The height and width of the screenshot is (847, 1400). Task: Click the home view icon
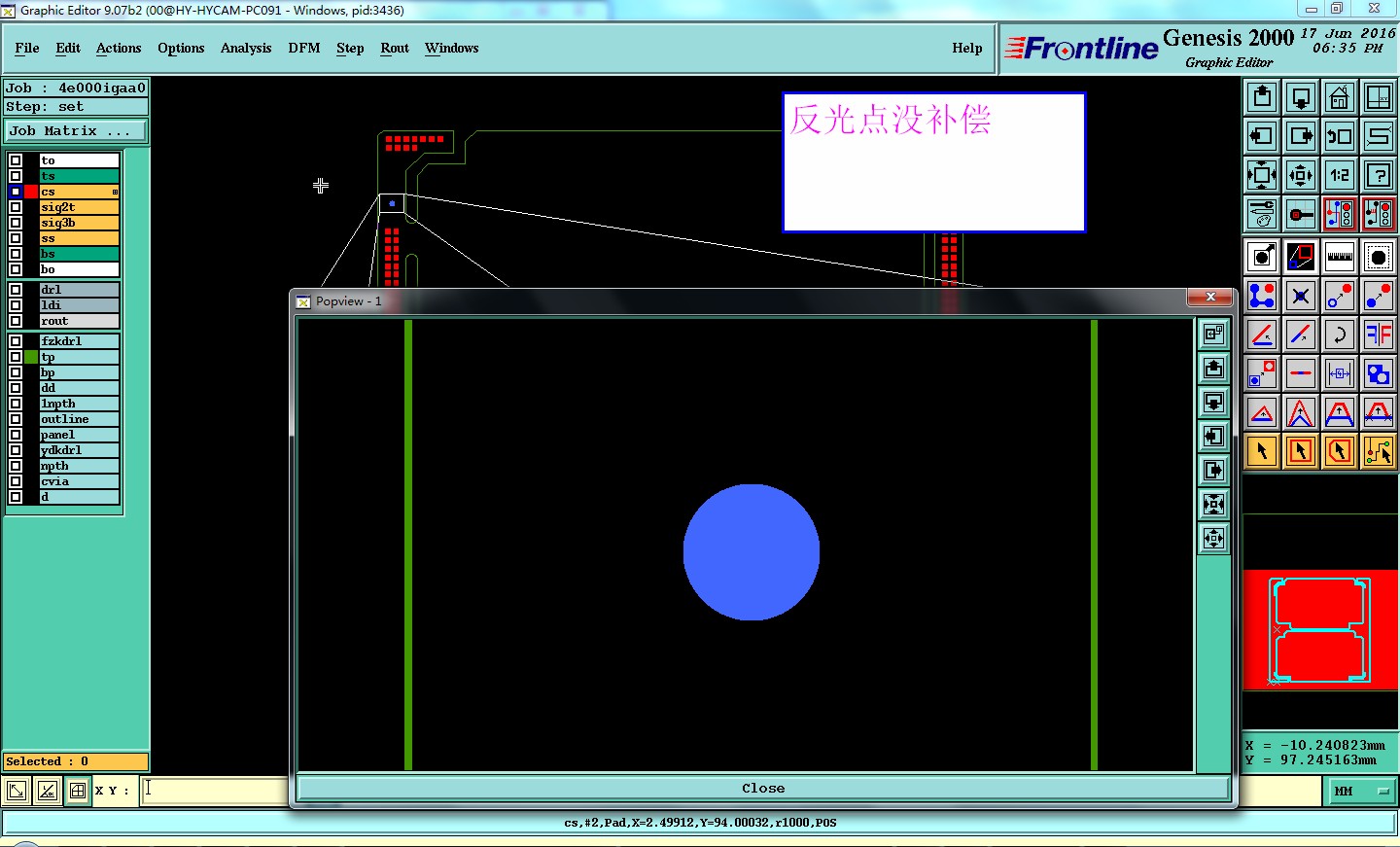pyautogui.click(x=1340, y=97)
